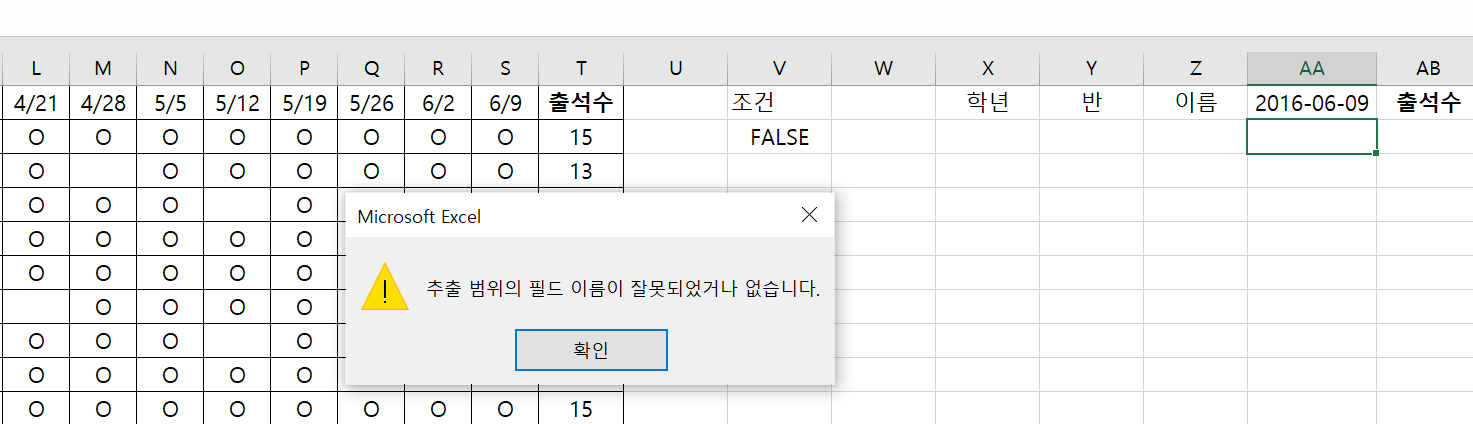The image size is (1473, 424).
Task: Select the 출석수 cell in column AB
Action: [x=1428, y=103]
